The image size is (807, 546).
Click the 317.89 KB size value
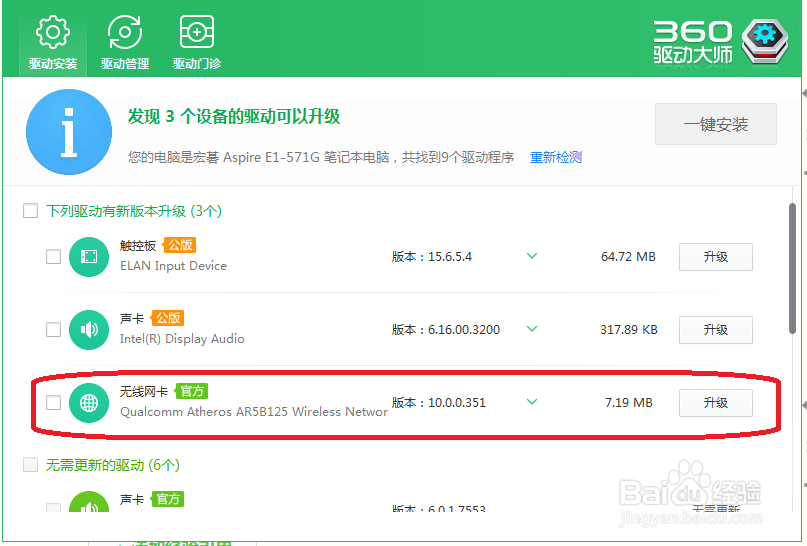click(x=628, y=330)
